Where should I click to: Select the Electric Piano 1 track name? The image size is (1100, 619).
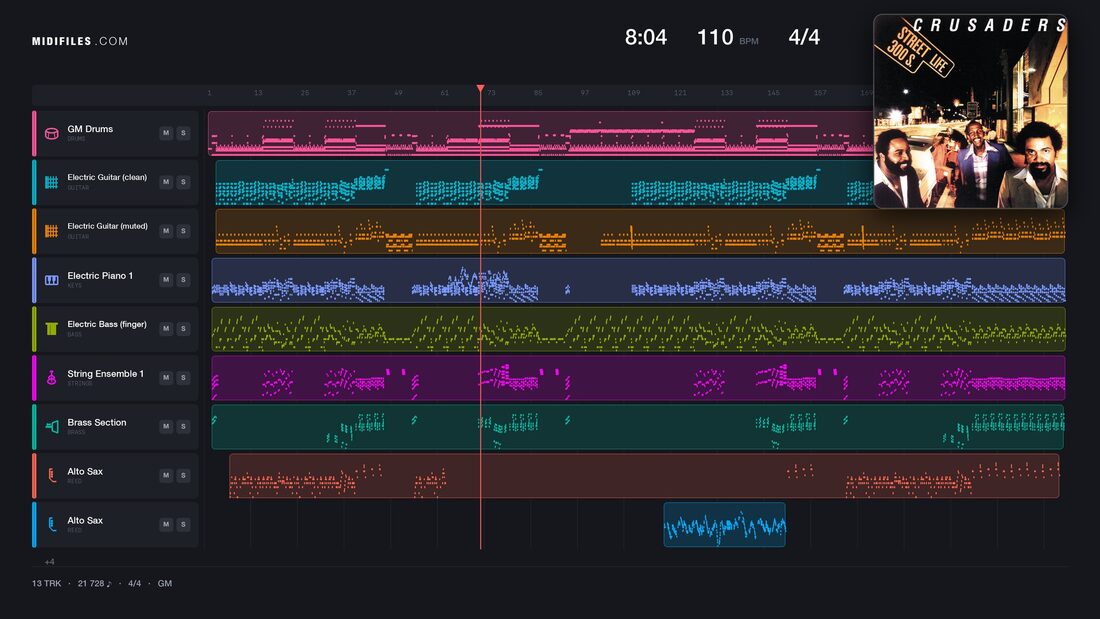100,276
